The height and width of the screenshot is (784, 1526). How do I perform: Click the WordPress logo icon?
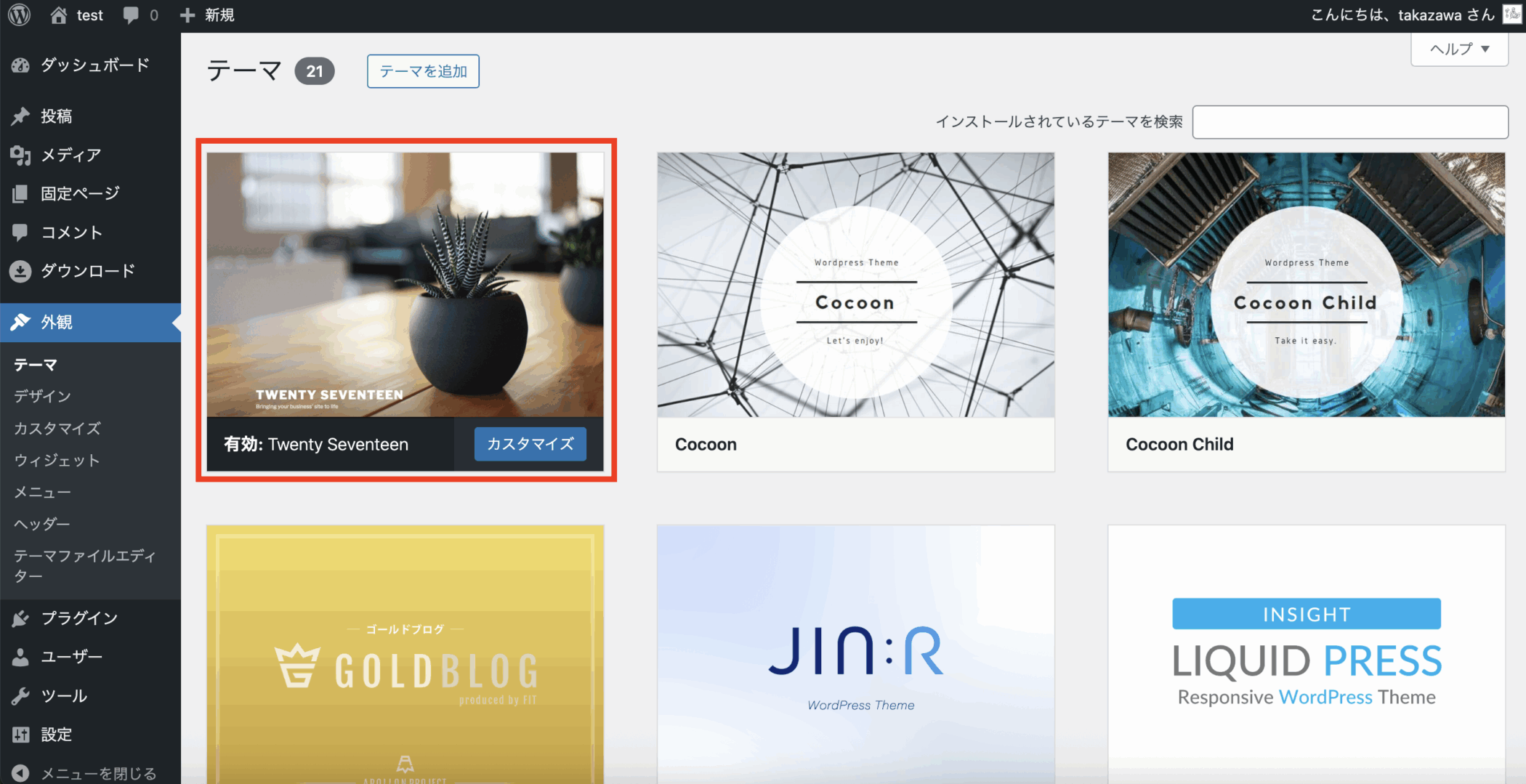(20, 15)
